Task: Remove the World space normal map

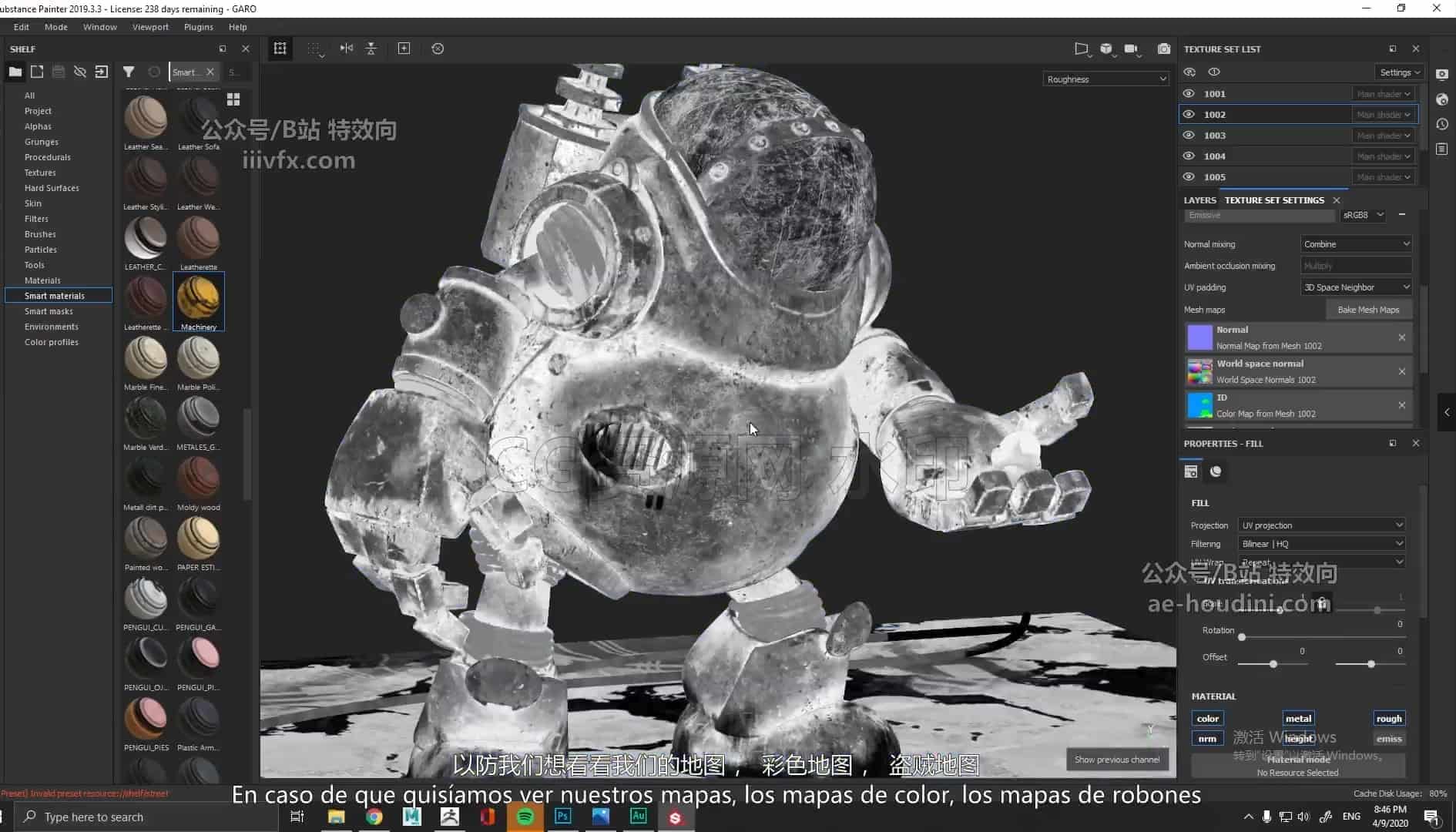Action: coord(1402,371)
